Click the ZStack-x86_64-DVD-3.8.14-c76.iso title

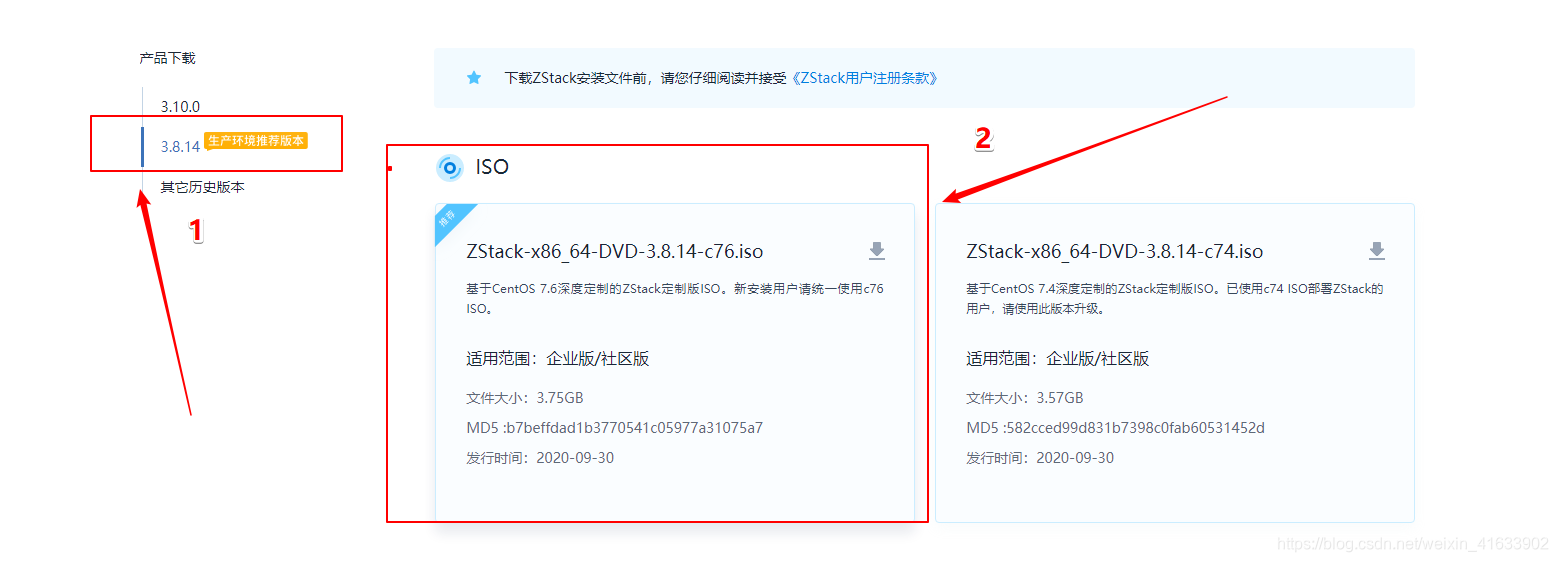(615, 251)
